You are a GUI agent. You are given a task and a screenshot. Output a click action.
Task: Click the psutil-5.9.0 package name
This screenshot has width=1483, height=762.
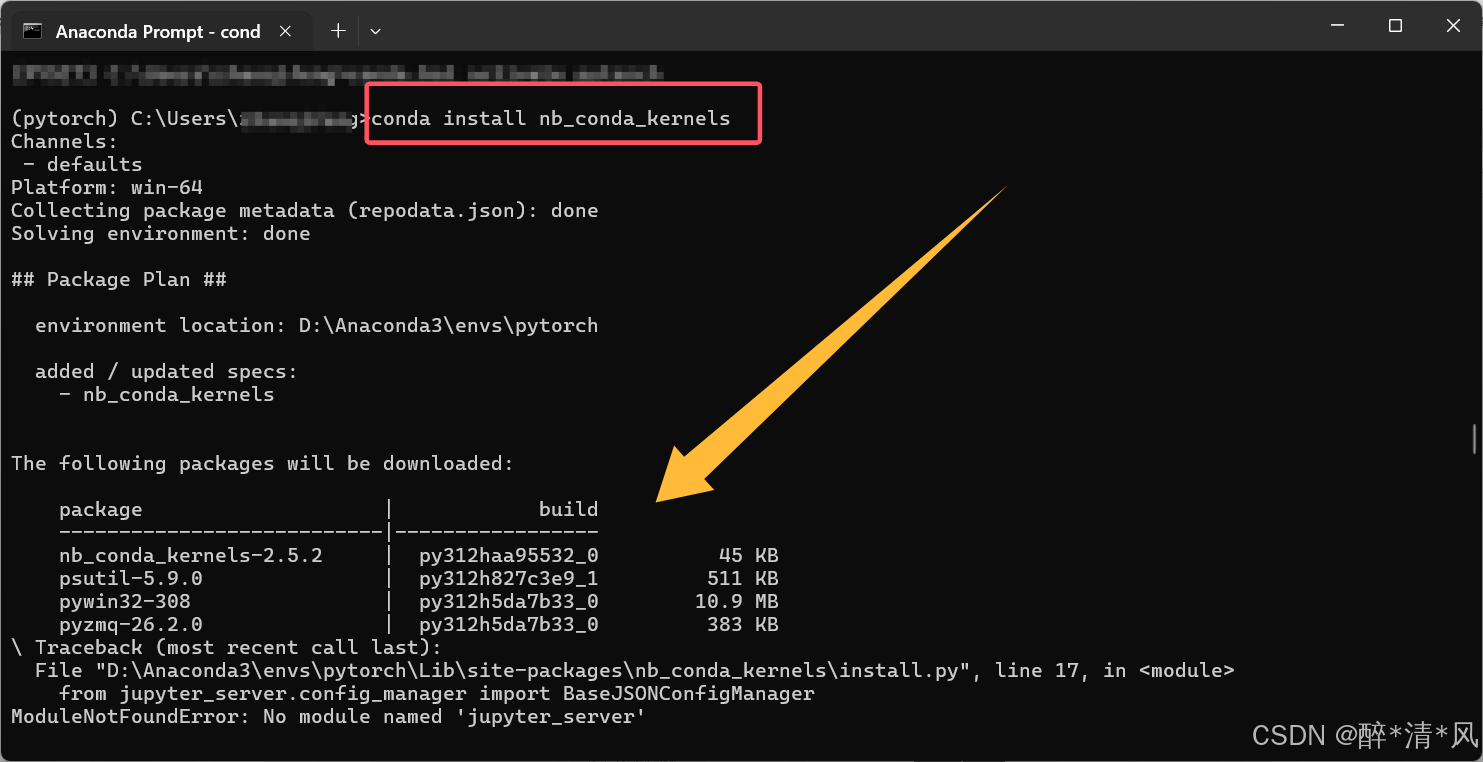[126, 578]
